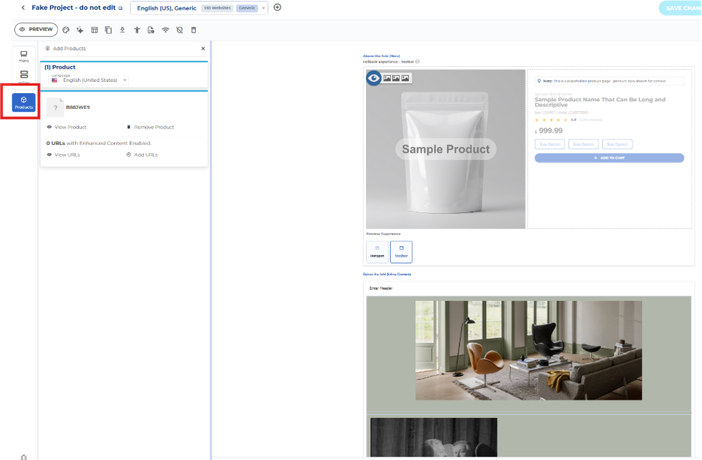Select the Hotspot preview experience option
This screenshot has width=702, height=460.
click(377, 252)
